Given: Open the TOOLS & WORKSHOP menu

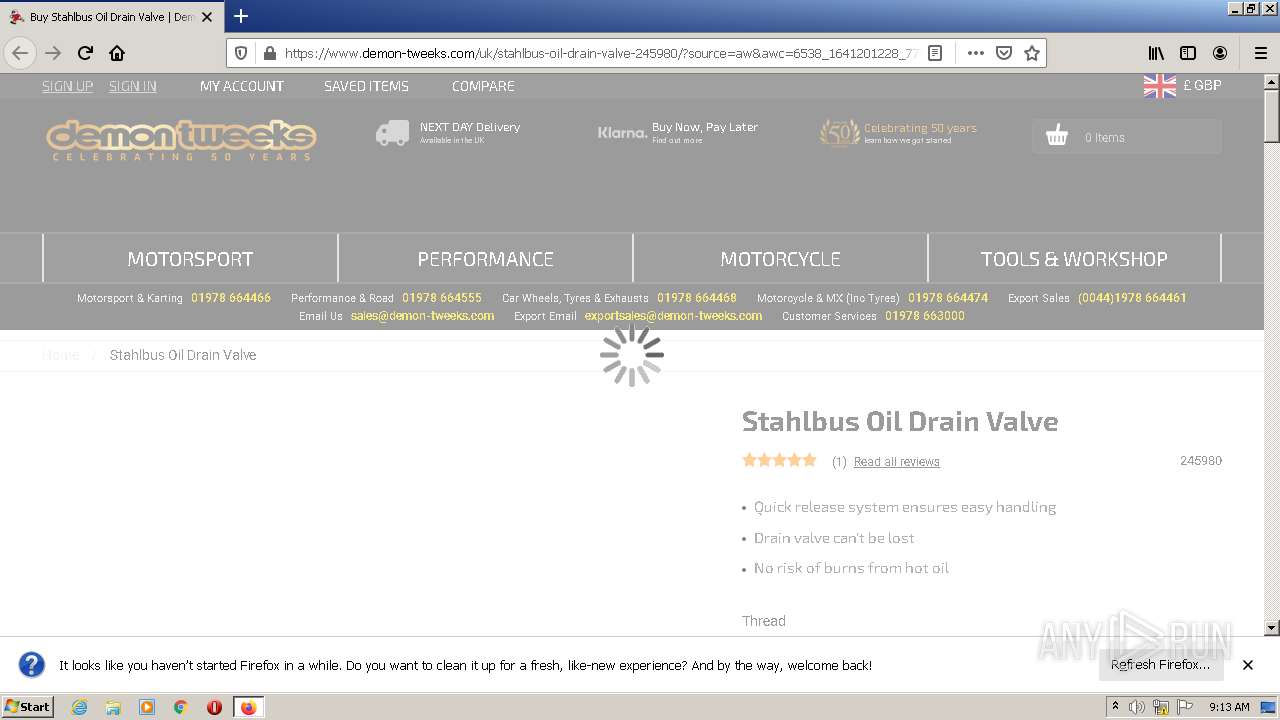Looking at the screenshot, I should (1074, 259).
